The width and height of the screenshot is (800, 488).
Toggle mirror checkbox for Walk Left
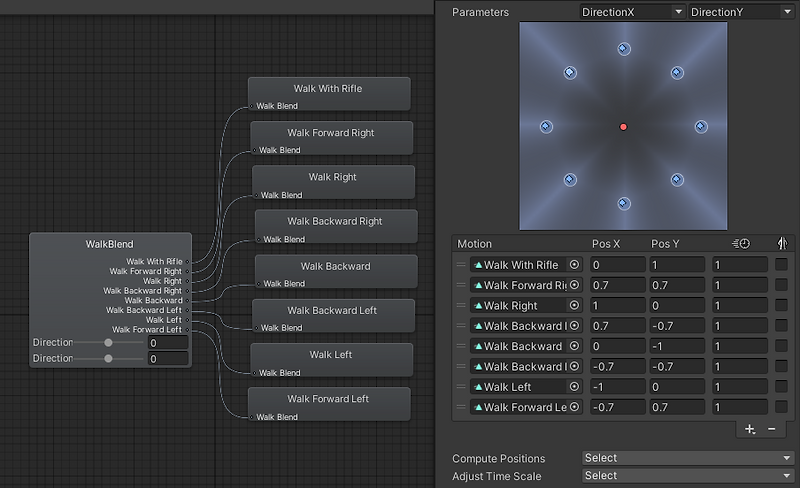tap(781, 386)
